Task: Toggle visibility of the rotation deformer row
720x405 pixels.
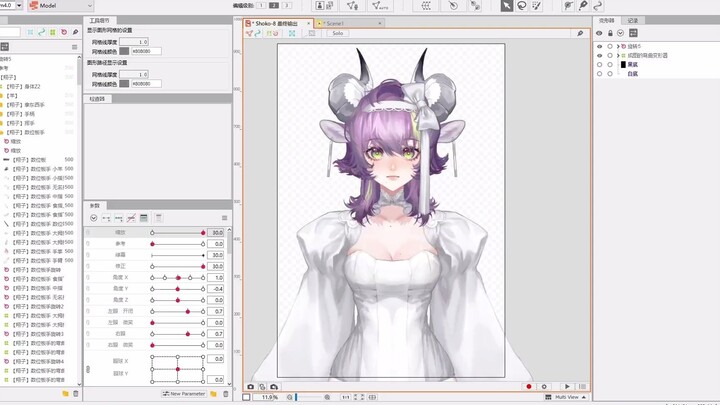Action: (599, 46)
